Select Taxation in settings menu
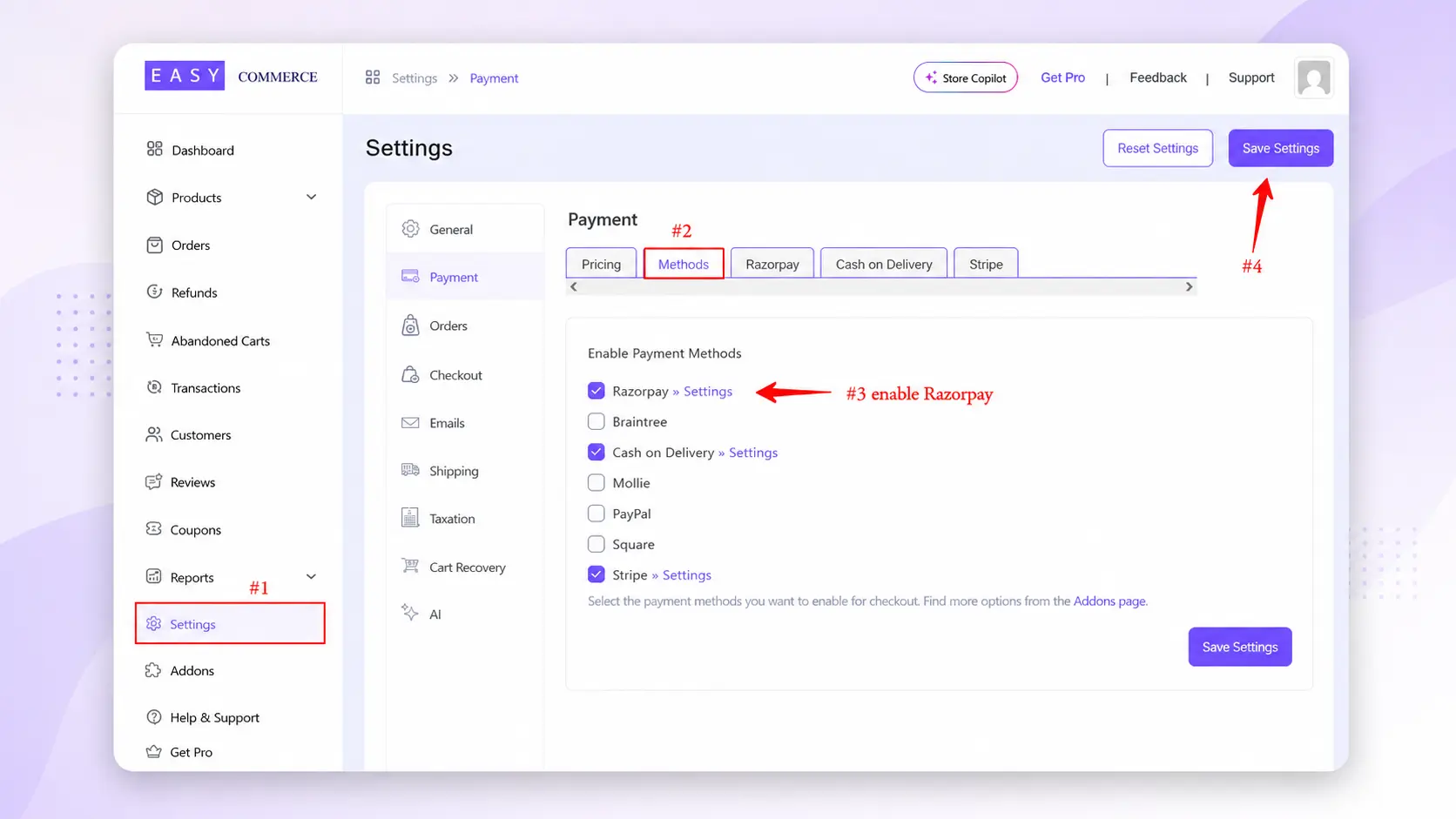 [x=465, y=518]
